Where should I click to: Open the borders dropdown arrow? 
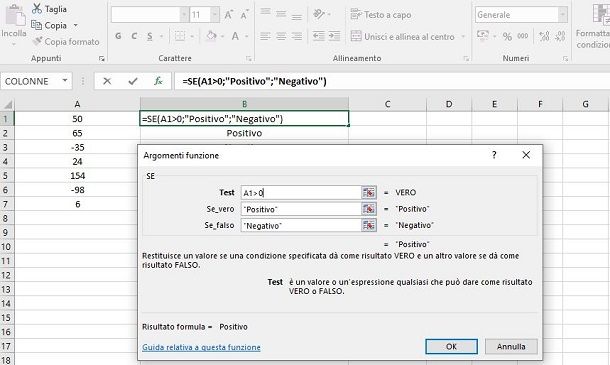pyautogui.click(x=192, y=37)
